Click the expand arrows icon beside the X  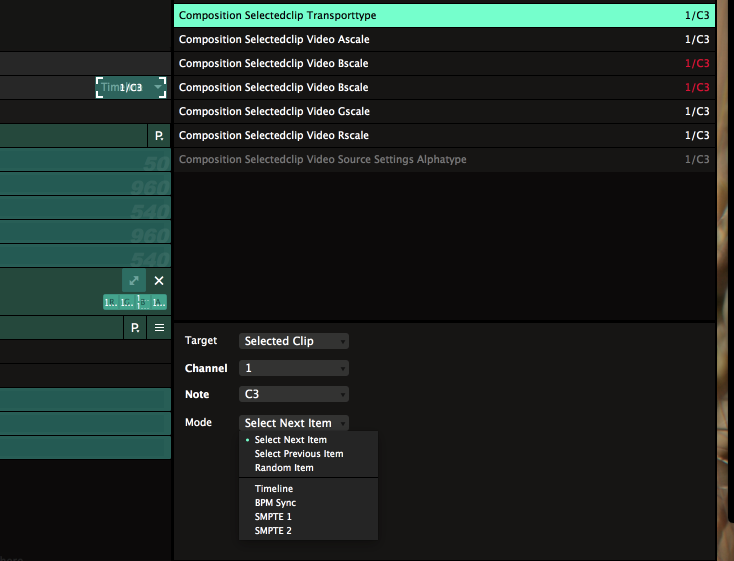[134, 281]
